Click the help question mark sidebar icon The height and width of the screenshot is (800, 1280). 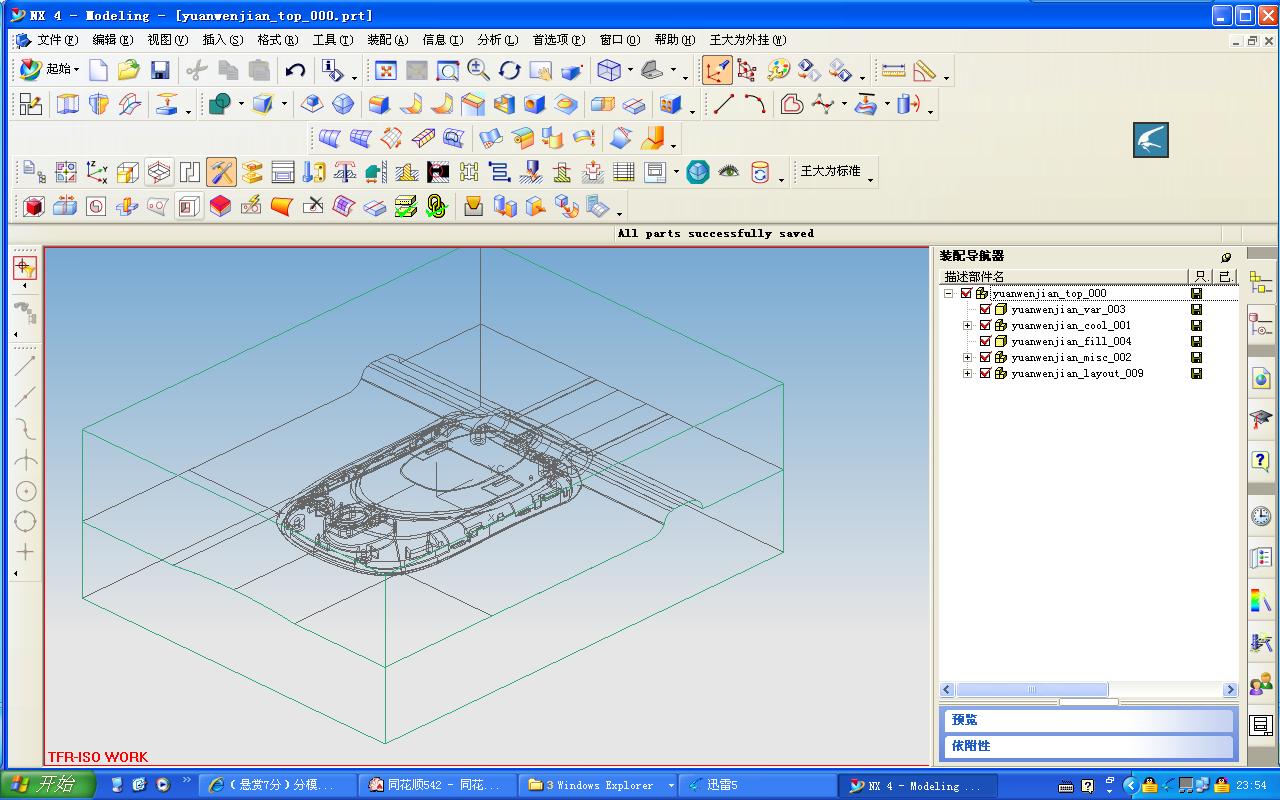click(1261, 461)
